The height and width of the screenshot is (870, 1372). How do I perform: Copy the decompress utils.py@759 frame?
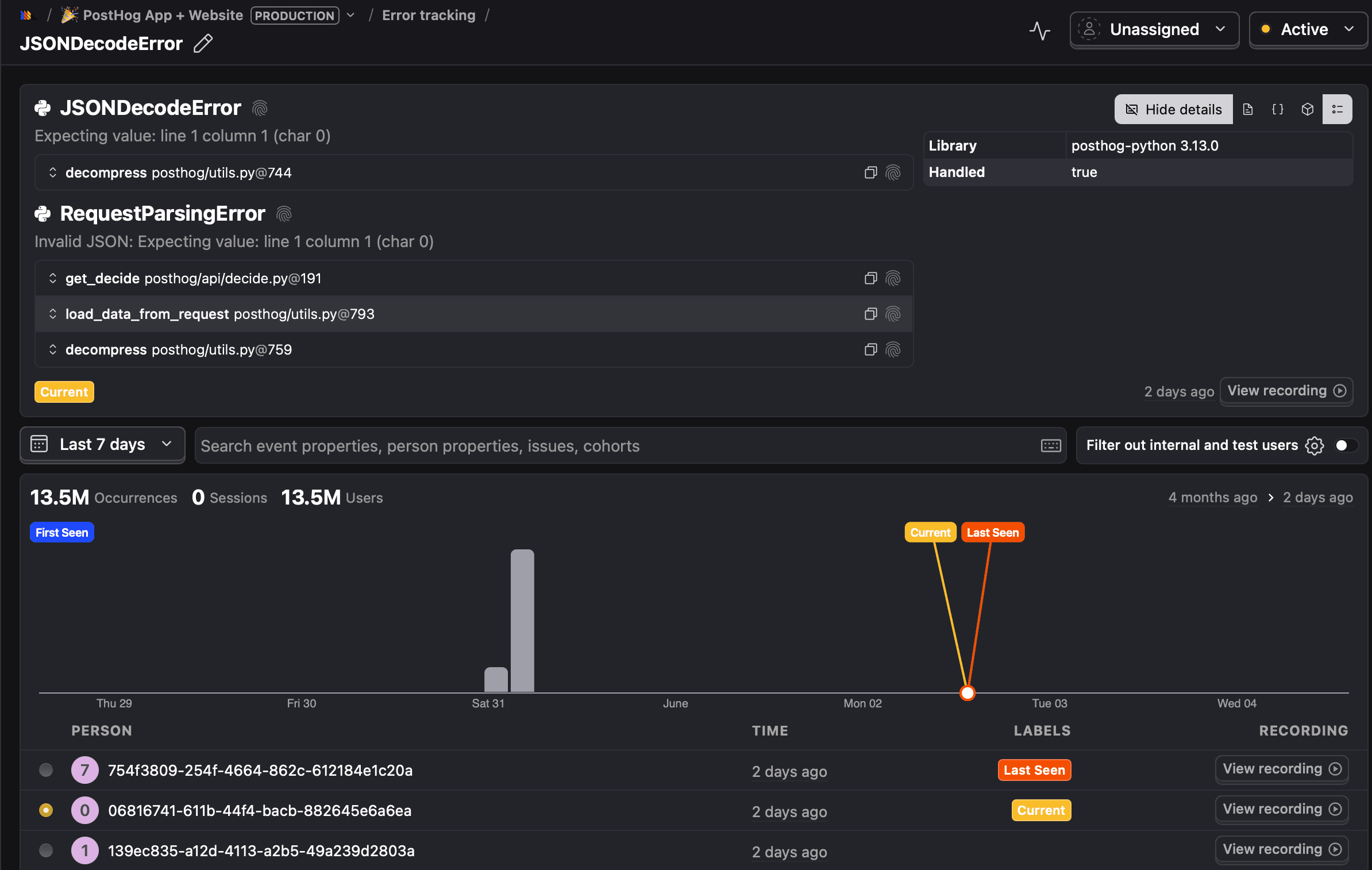870,349
